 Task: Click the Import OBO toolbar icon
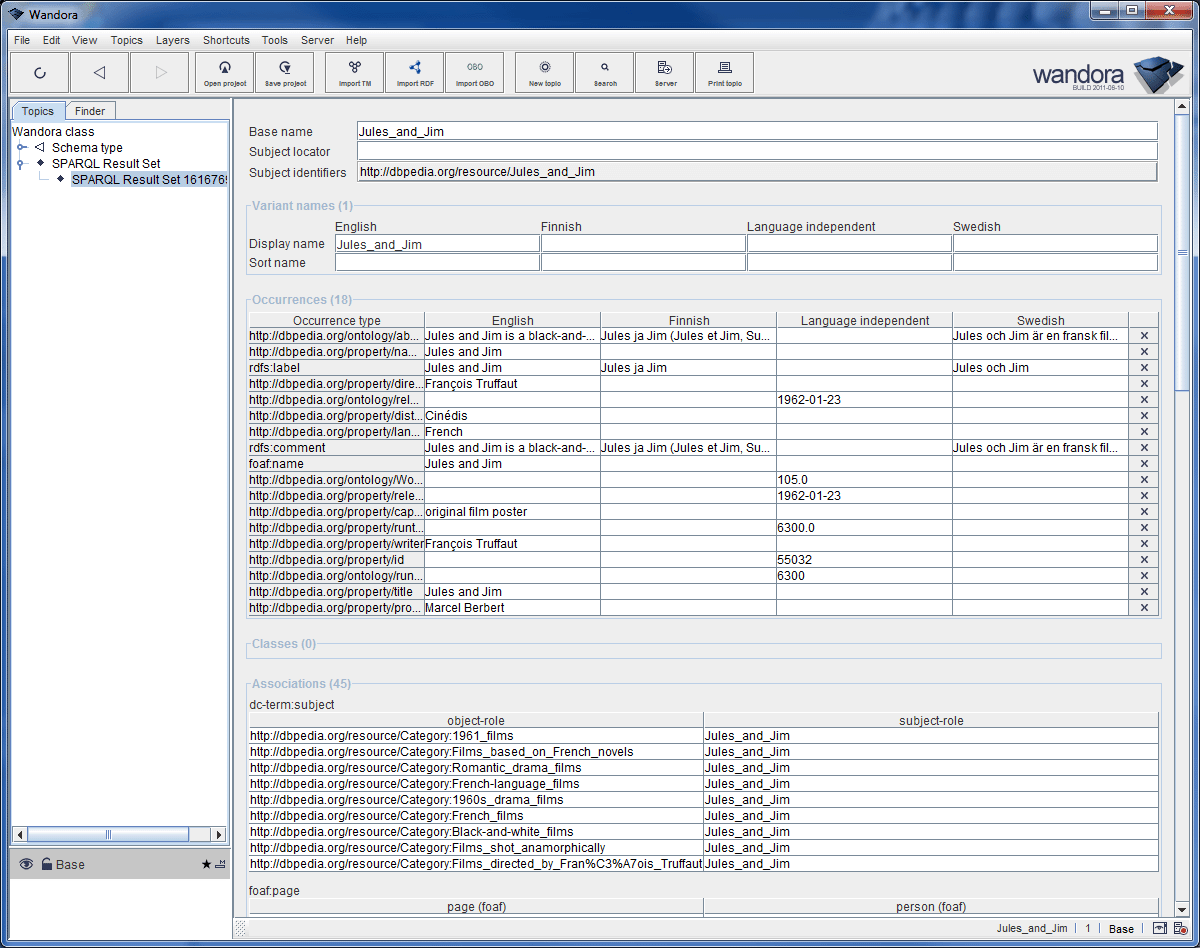[x=474, y=72]
